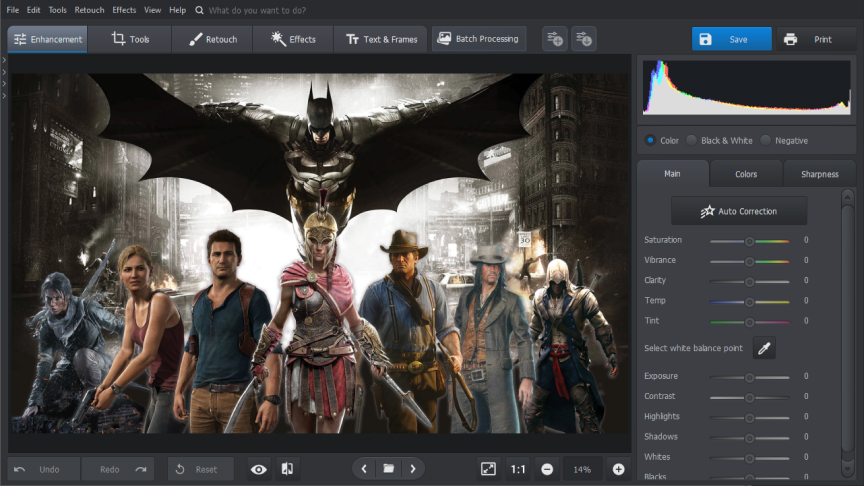
Task: Expand the third left side panel chevron
Action: click(4, 84)
